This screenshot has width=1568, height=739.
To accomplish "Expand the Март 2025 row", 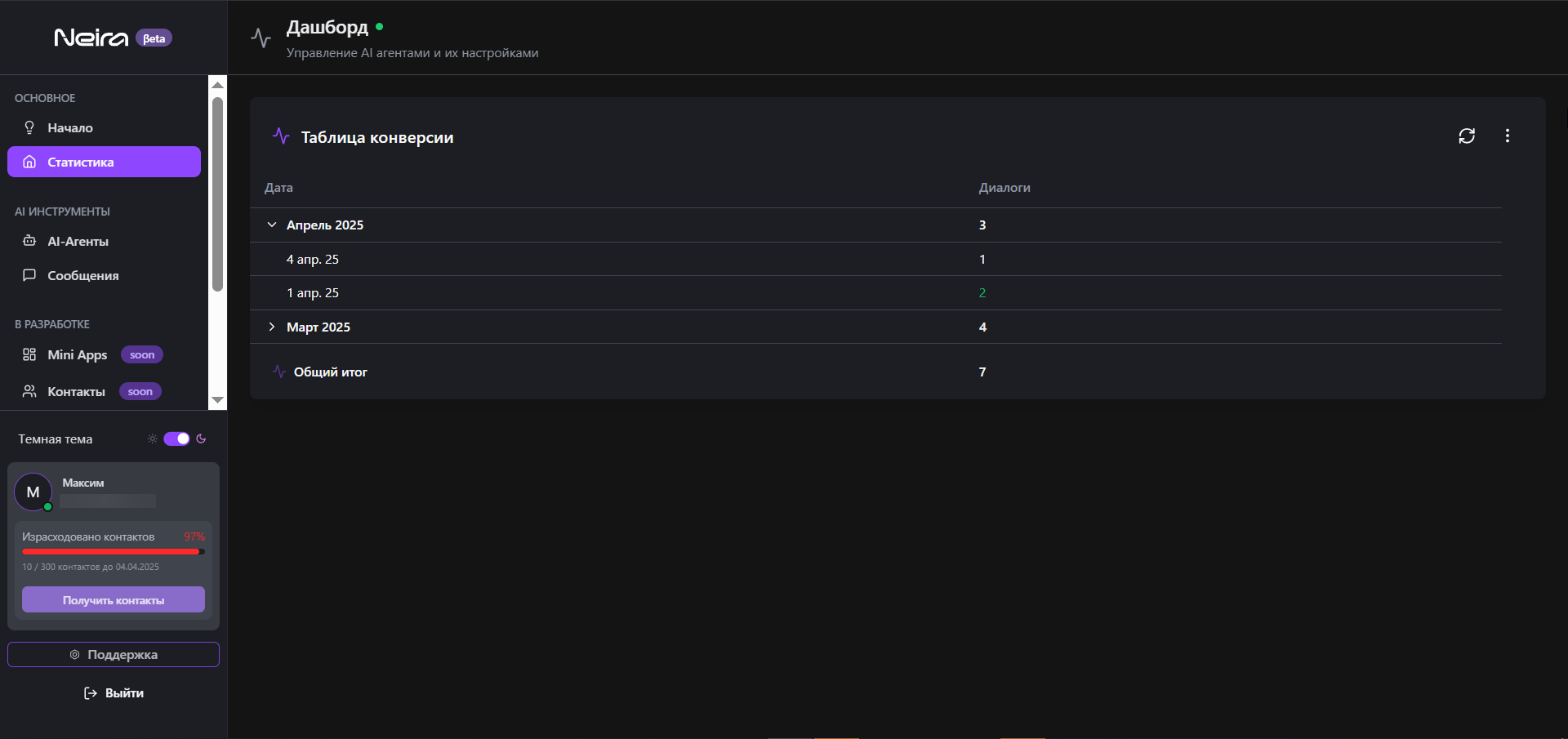I will pyautogui.click(x=272, y=327).
